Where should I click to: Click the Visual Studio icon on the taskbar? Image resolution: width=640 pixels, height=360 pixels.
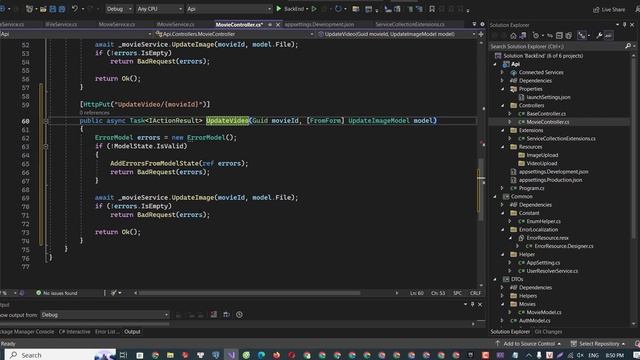click(x=231, y=355)
